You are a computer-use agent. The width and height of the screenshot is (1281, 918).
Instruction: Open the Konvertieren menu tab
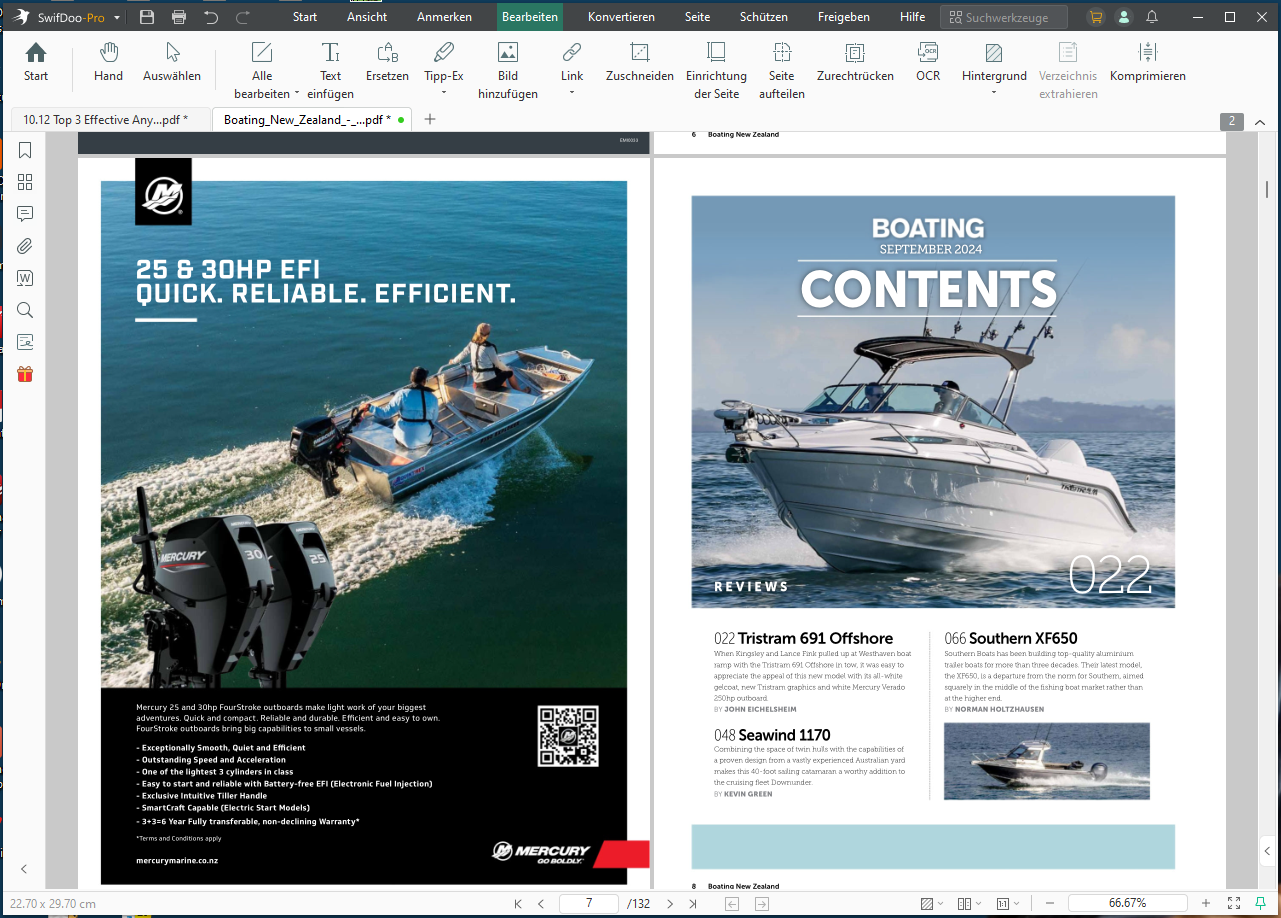tap(621, 17)
